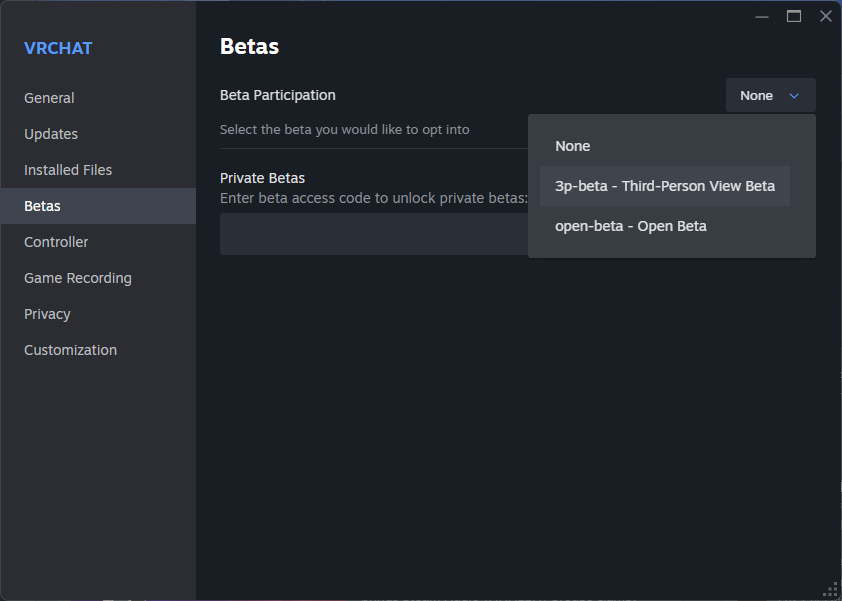Image resolution: width=842 pixels, height=601 pixels.
Task: Select the Betas sidebar item
Action: point(43,206)
